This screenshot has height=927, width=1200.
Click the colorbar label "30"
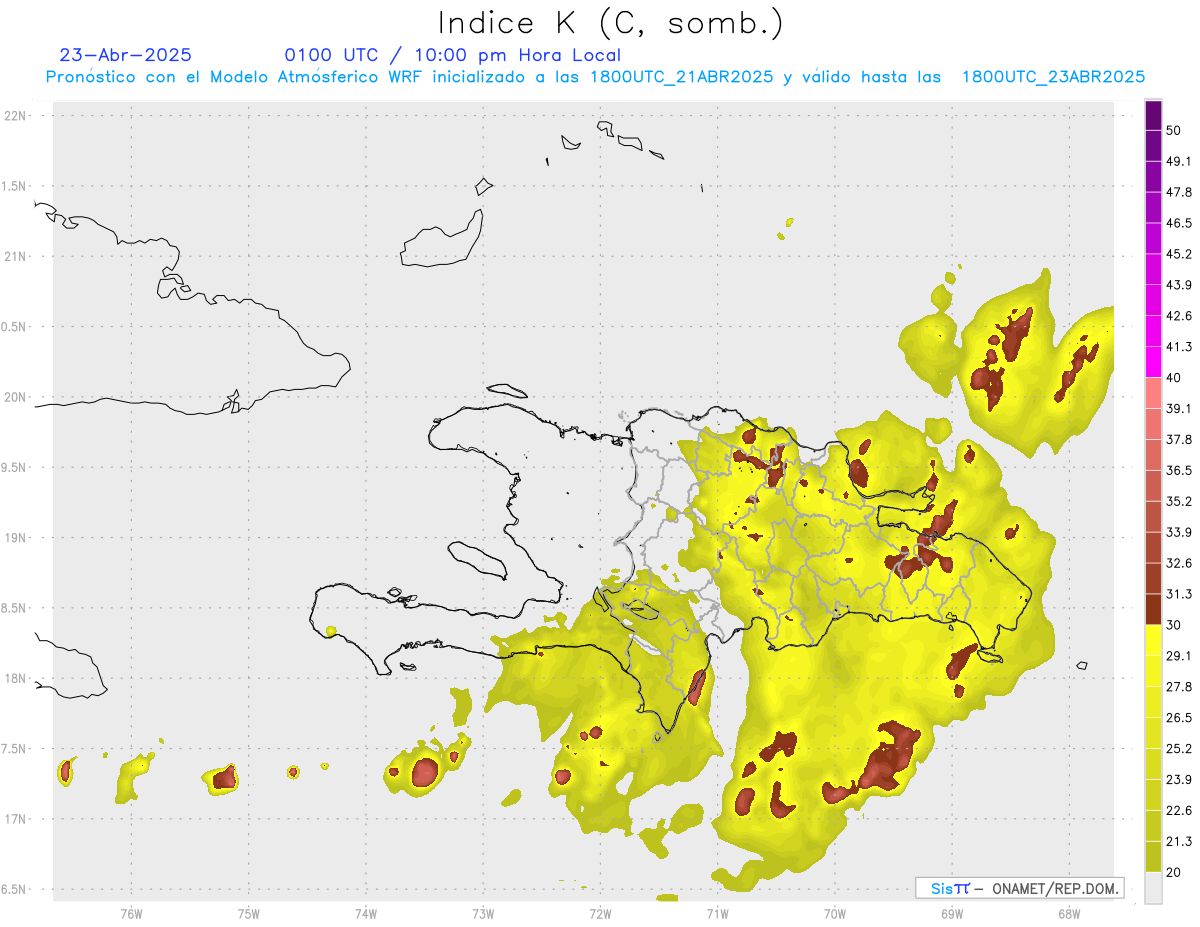pos(1174,625)
